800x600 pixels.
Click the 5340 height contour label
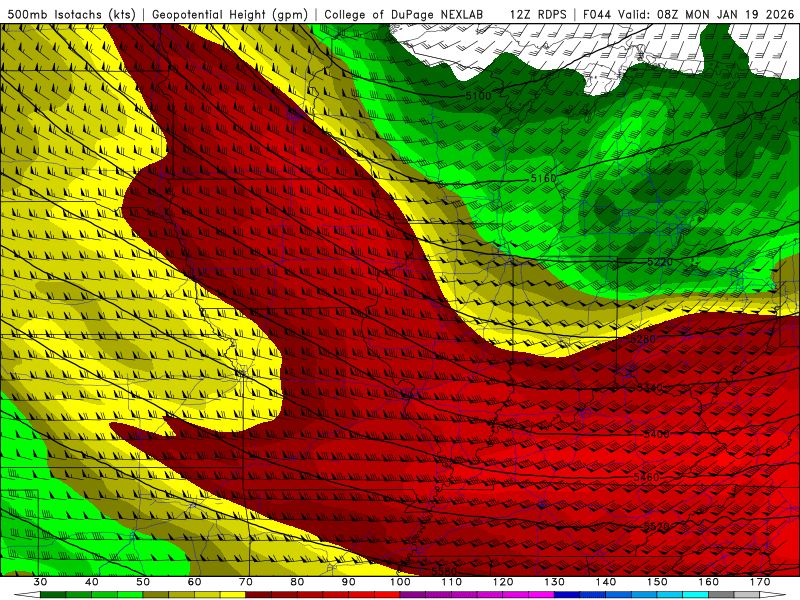[649, 388]
